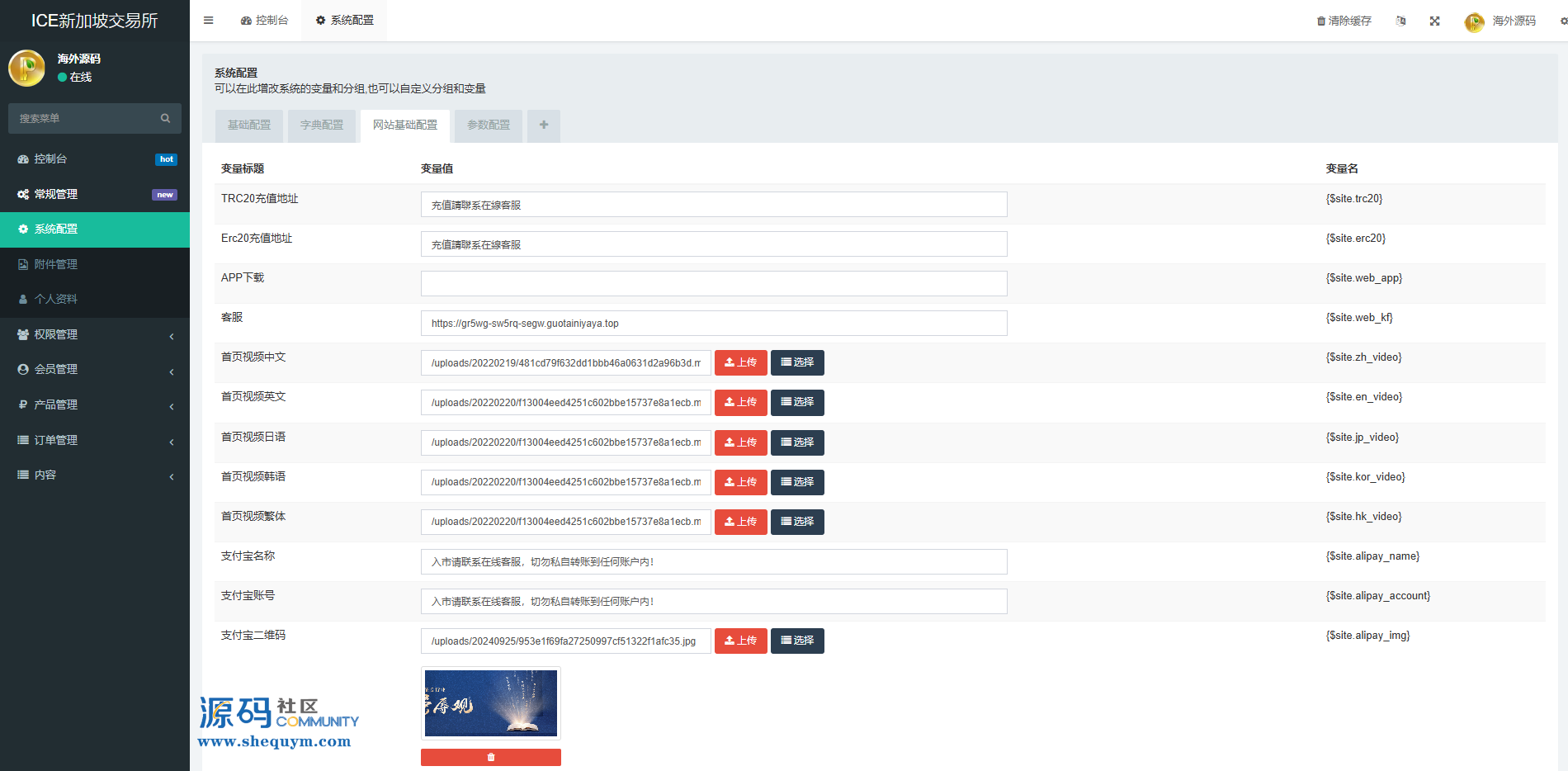Expand 内容 sidebar menu
The height and width of the screenshot is (771, 1568).
coord(95,475)
